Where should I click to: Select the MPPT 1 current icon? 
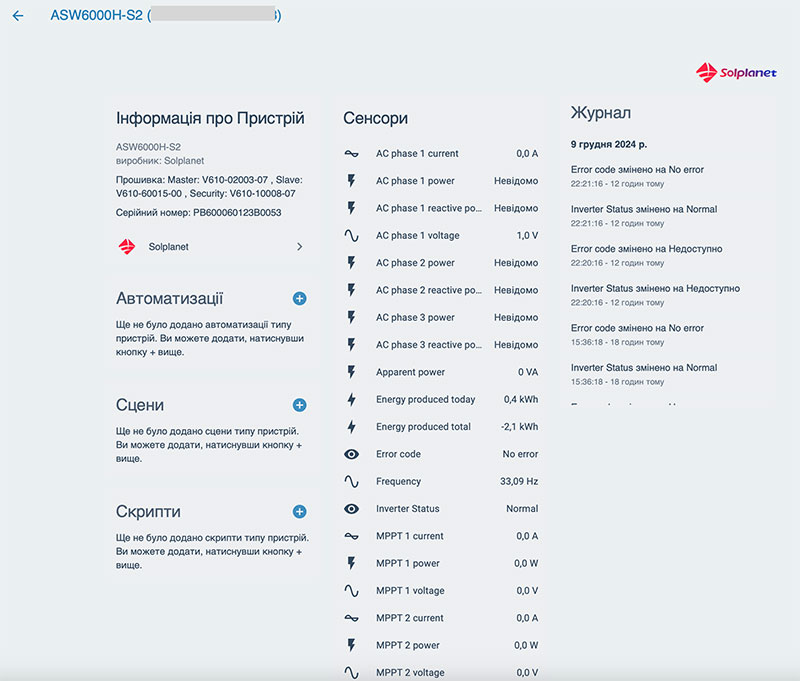pos(352,535)
